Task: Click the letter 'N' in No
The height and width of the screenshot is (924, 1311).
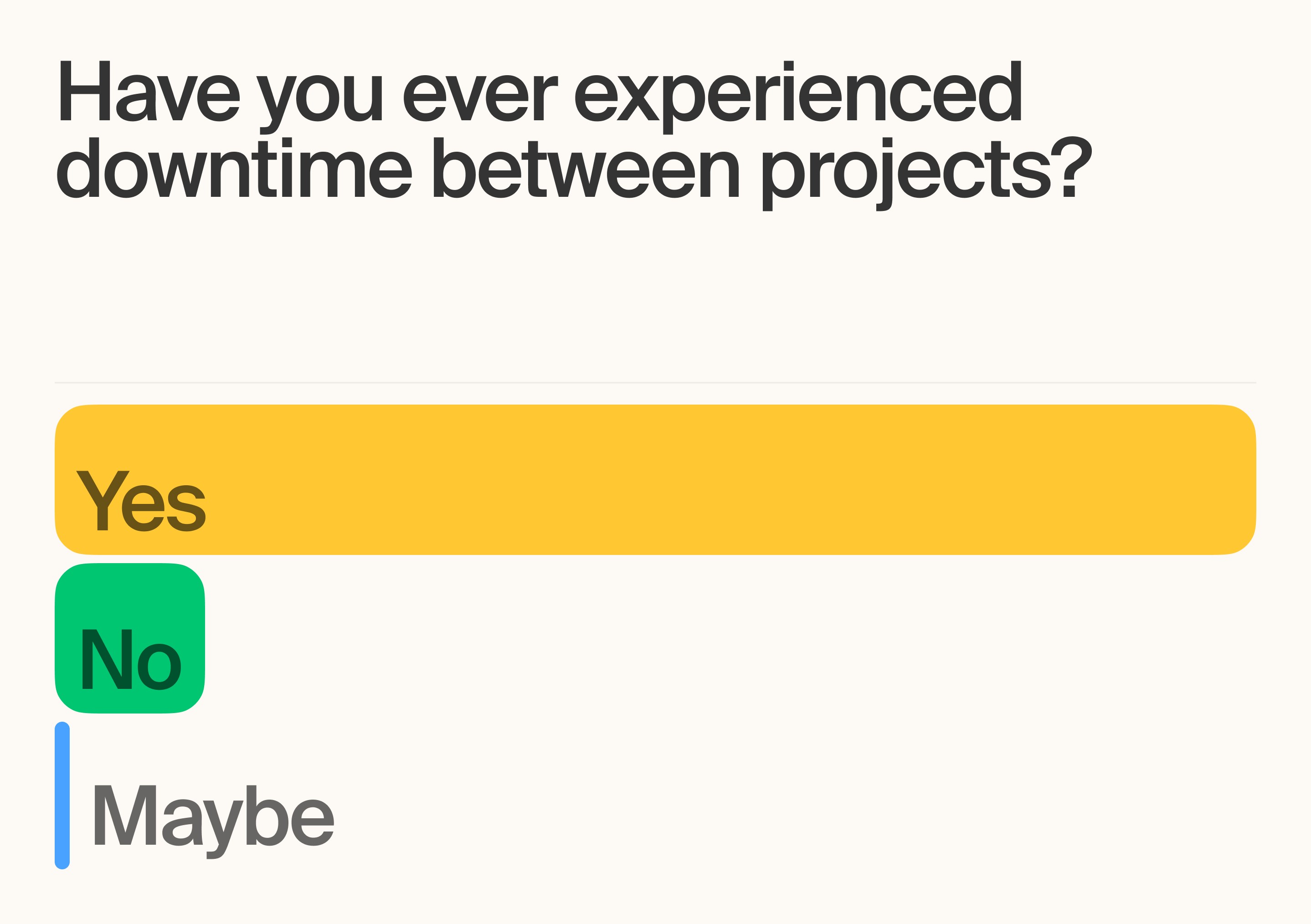Action: coord(107,659)
